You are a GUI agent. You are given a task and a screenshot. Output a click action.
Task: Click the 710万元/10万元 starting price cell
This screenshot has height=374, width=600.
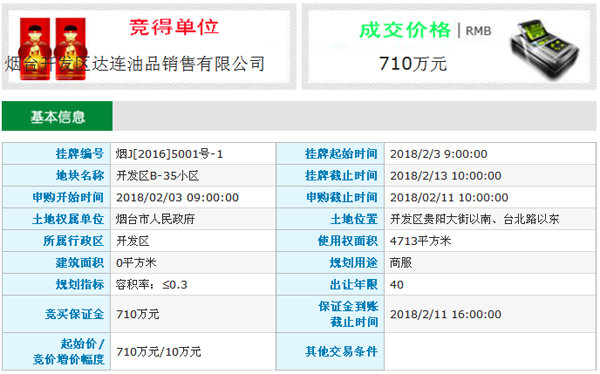193,351
